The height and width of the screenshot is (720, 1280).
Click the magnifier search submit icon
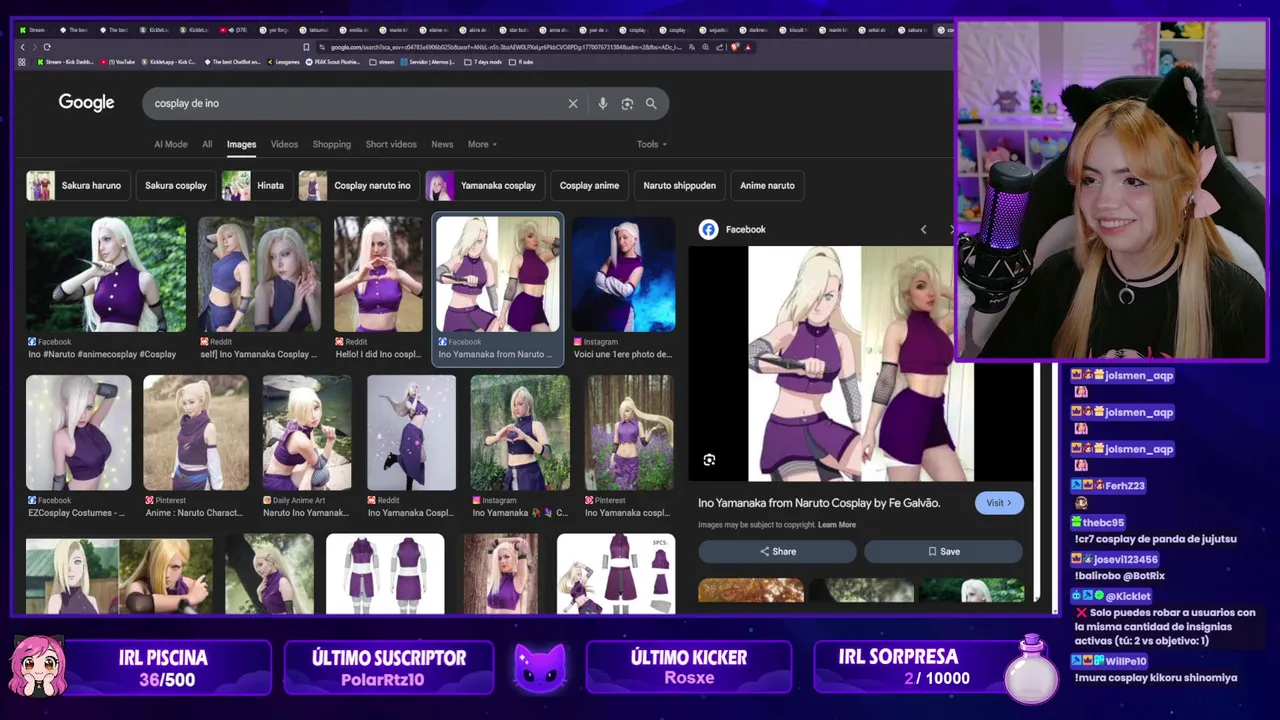point(651,103)
